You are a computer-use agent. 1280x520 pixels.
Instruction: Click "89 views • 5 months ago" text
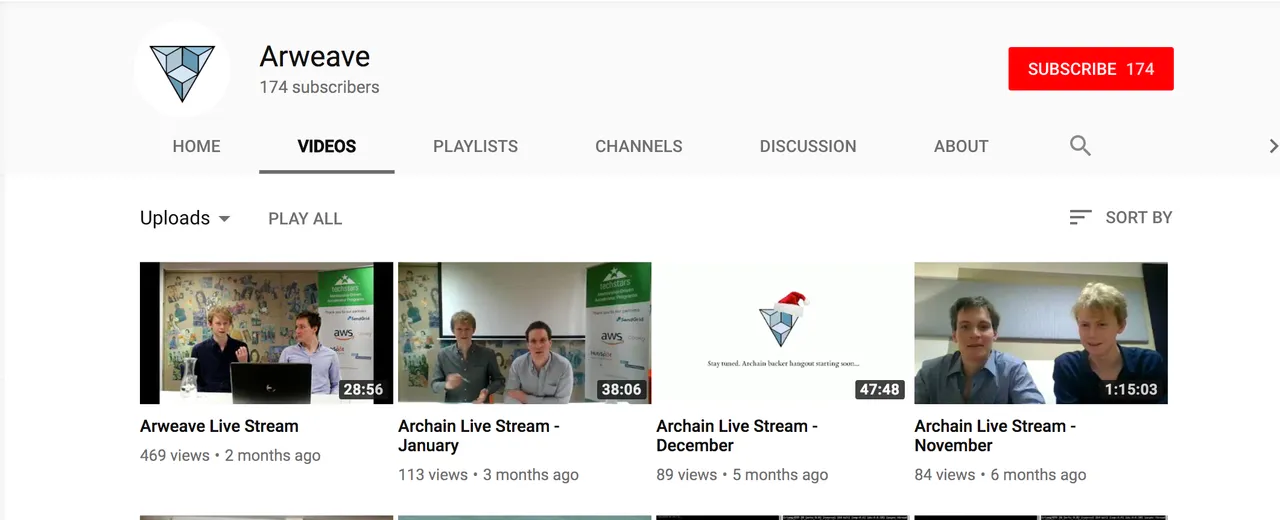[x=742, y=475]
